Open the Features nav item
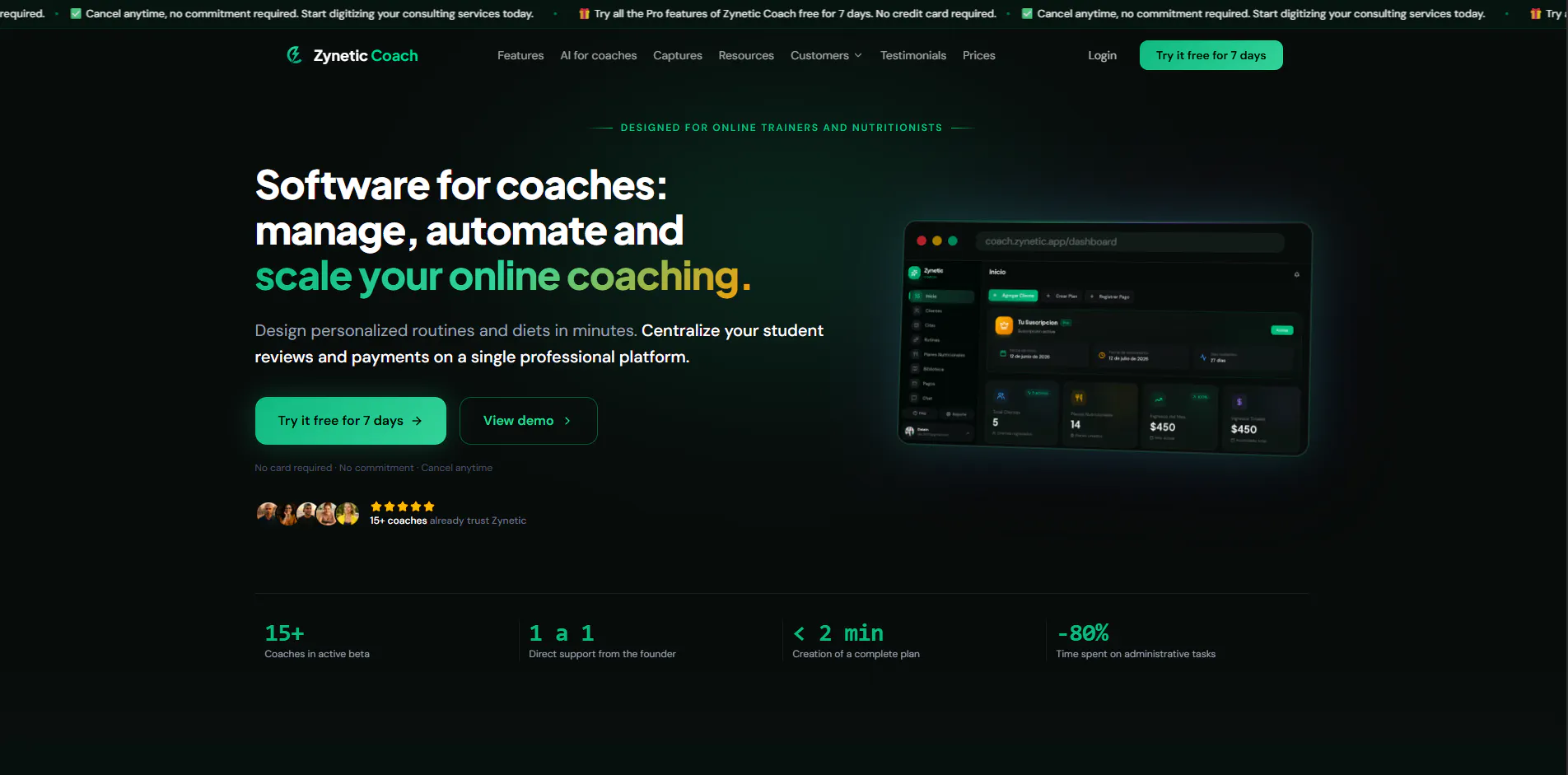The height and width of the screenshot is (775, 1568). point(520,55)
